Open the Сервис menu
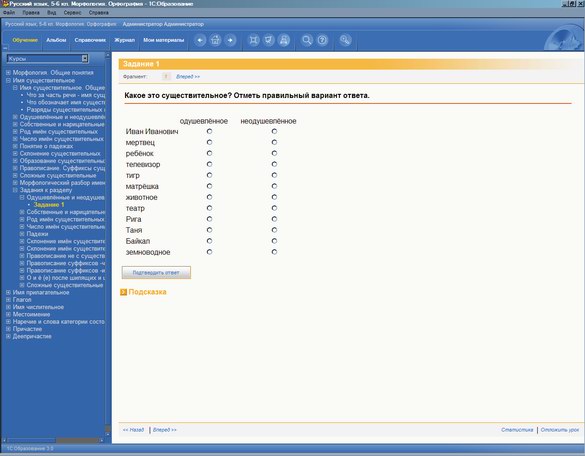Viewport: 585px width, 456px height. pyautogui.click(x=72, y=13)
